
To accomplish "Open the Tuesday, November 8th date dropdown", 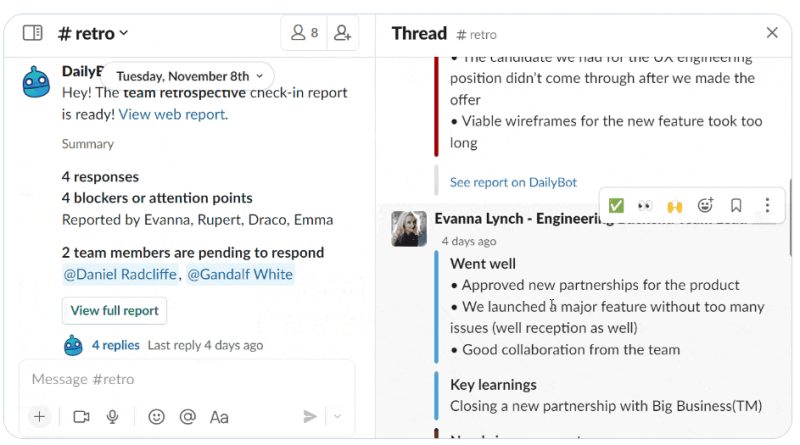I will (189, 76).
